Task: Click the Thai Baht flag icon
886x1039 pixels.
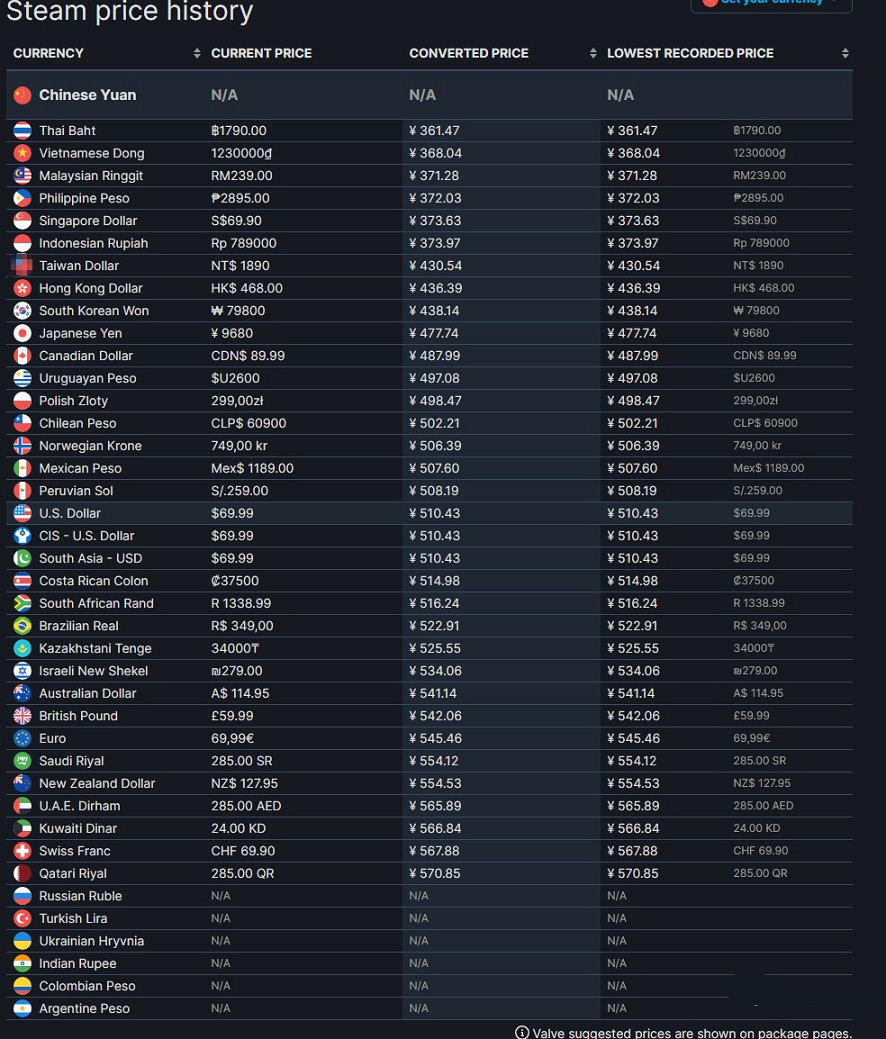Action: pos(22,131)
